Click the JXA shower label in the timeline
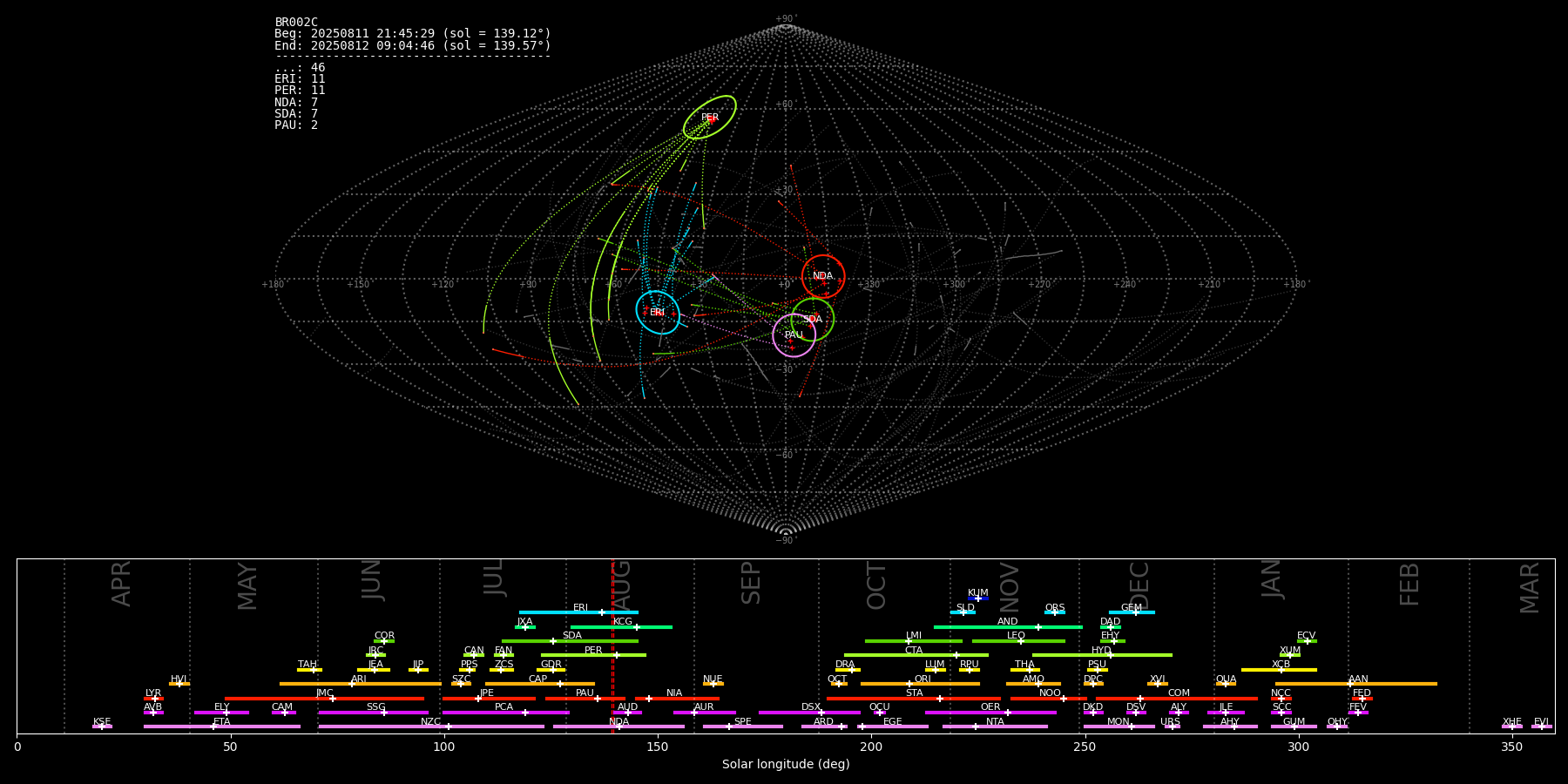 (524, 622)
